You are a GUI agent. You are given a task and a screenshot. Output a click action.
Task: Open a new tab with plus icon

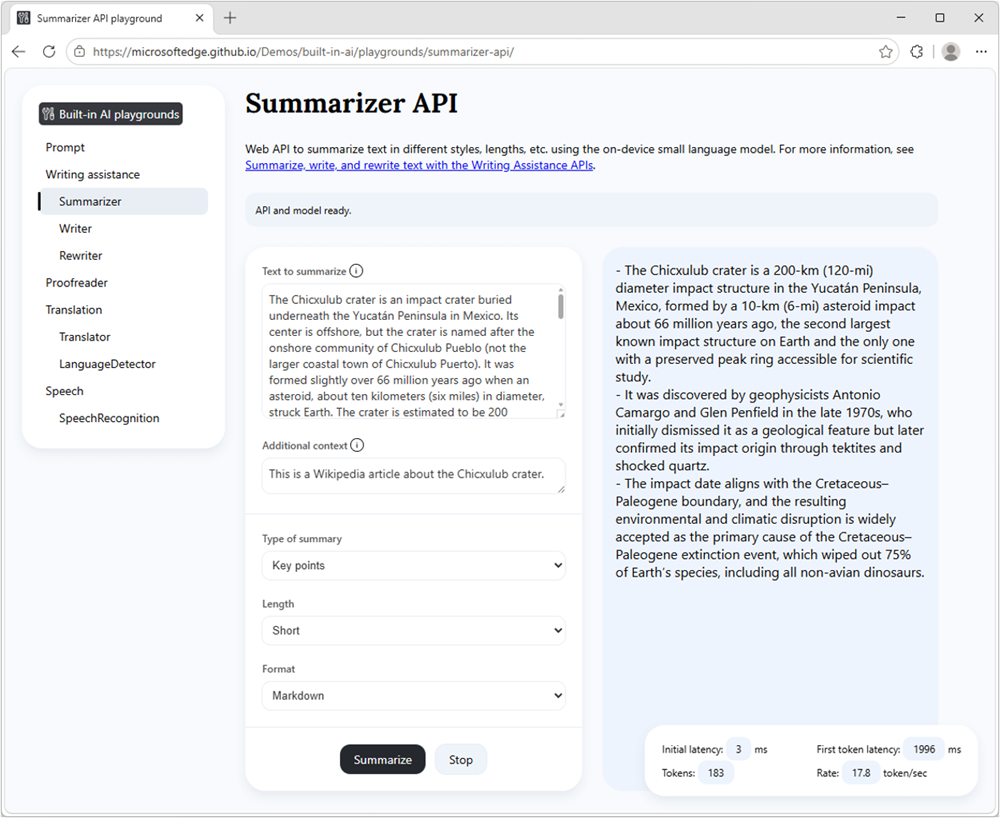point(230,18)
